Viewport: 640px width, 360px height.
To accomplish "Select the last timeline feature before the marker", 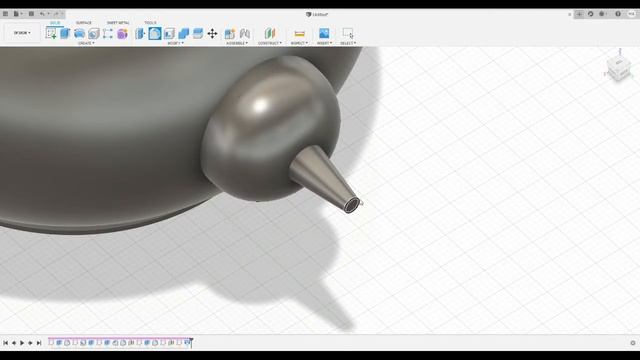I will click(x=187, y=343).
